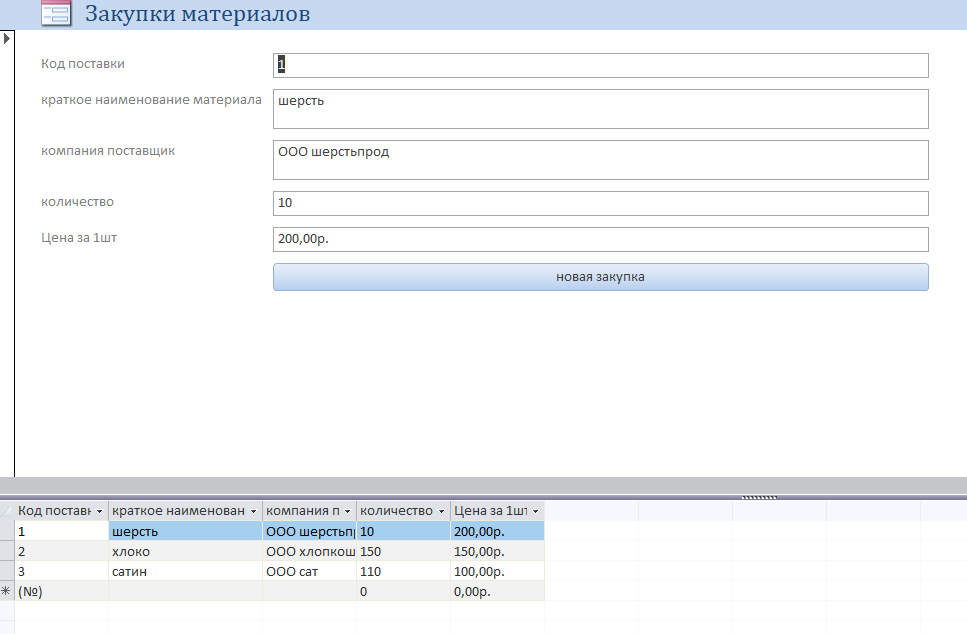The width and height of the screenshot is (967, 634).
Task: Click the ООО сат cell
Action: [310, 571]
